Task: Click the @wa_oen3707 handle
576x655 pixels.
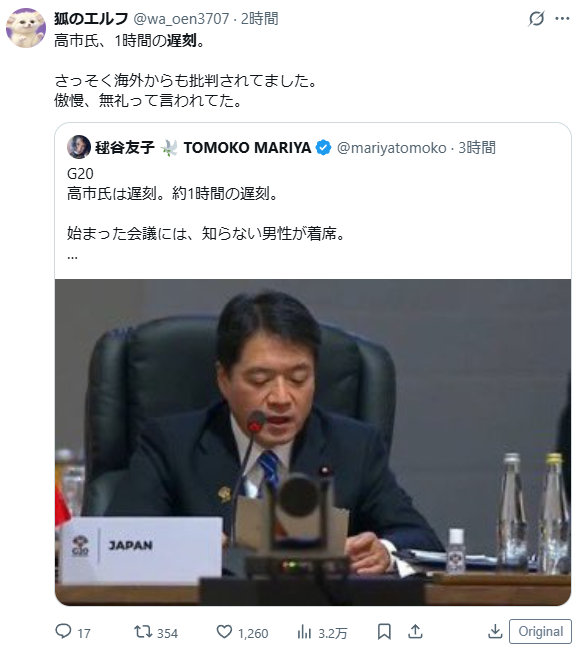Action: pos(181,18)
